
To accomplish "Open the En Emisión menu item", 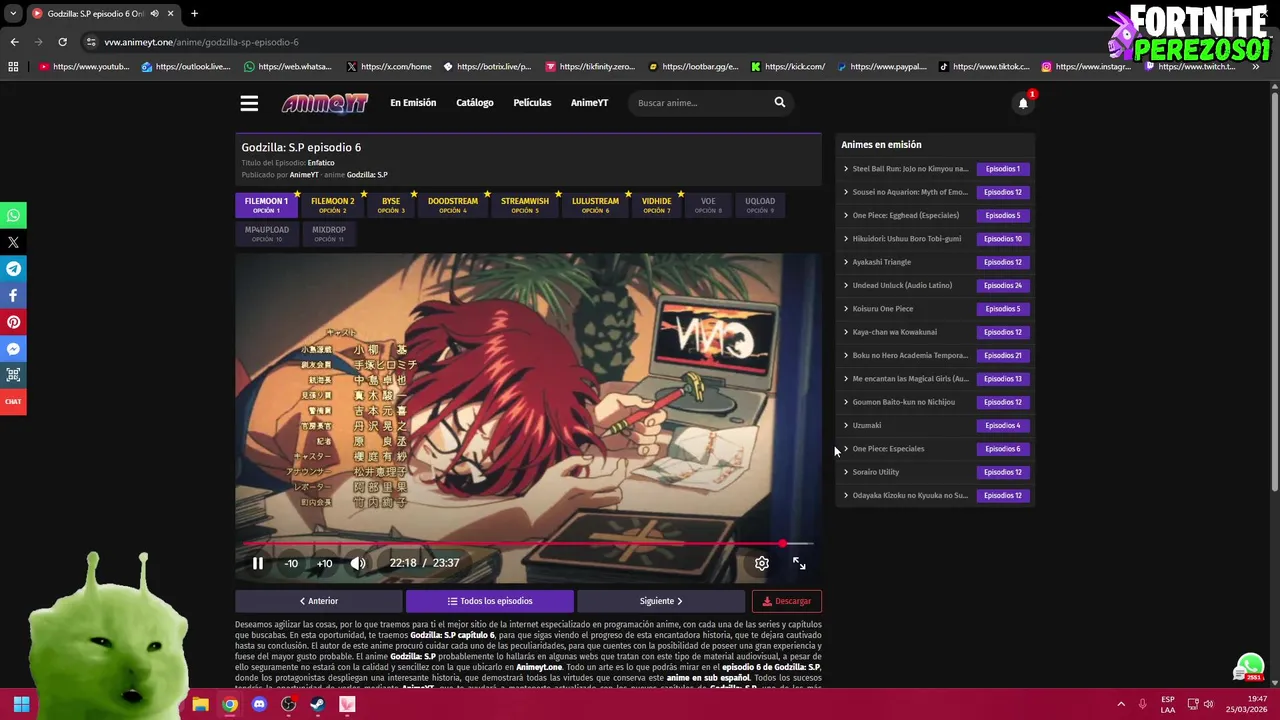I will (413, 103).
